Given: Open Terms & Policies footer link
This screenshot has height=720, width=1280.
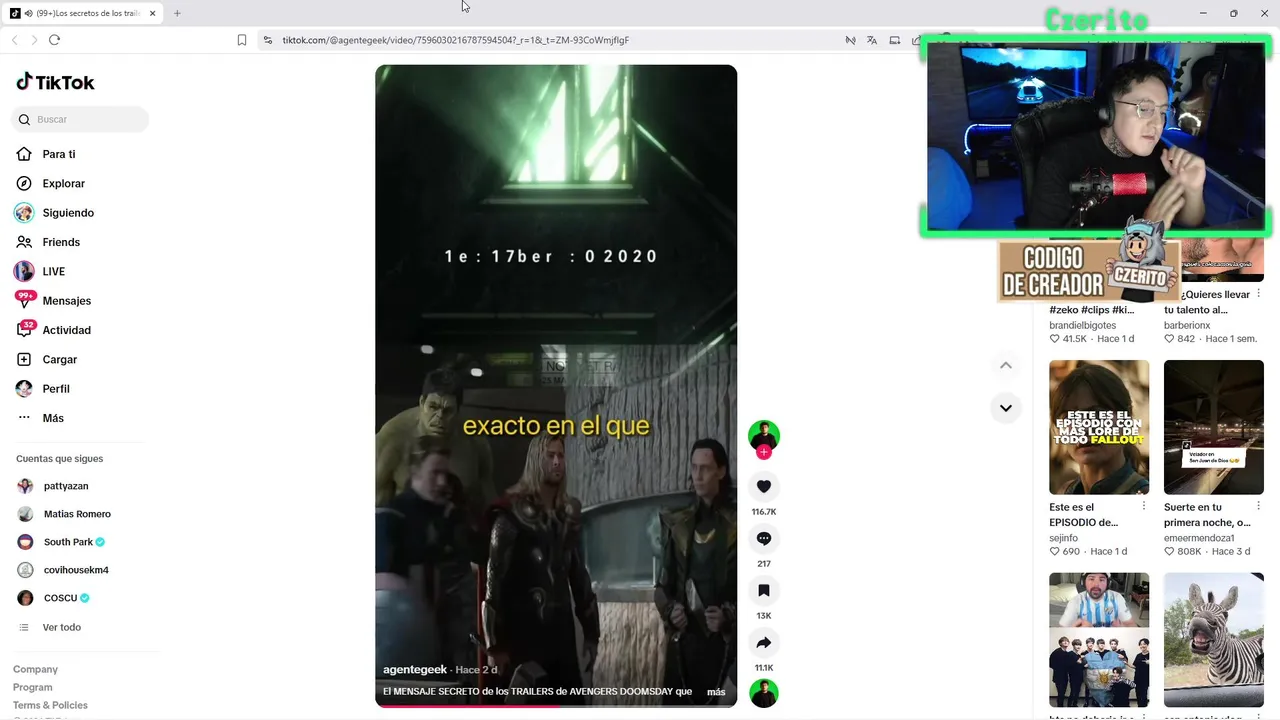Looking at the screenshot, I should click(50, 705).
